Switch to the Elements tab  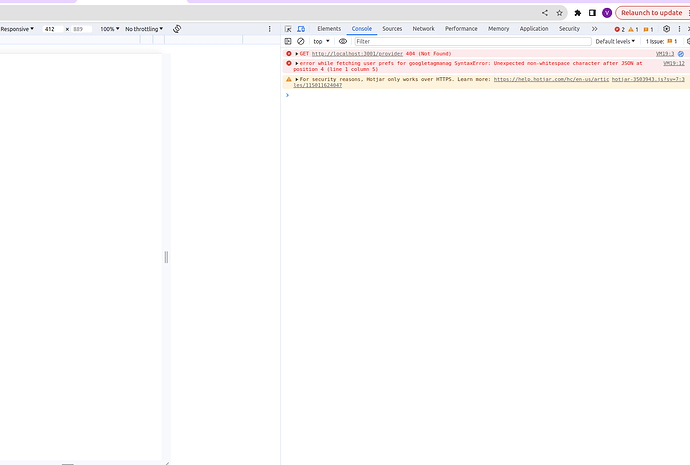click(x=329, y=29)
